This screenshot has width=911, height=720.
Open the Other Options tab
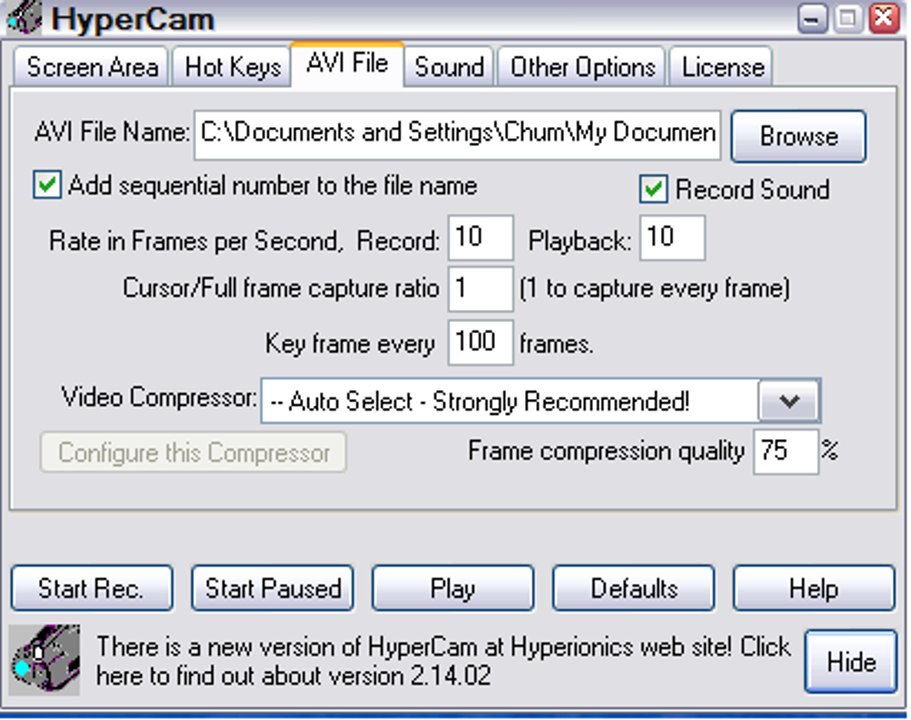(582, 67)
